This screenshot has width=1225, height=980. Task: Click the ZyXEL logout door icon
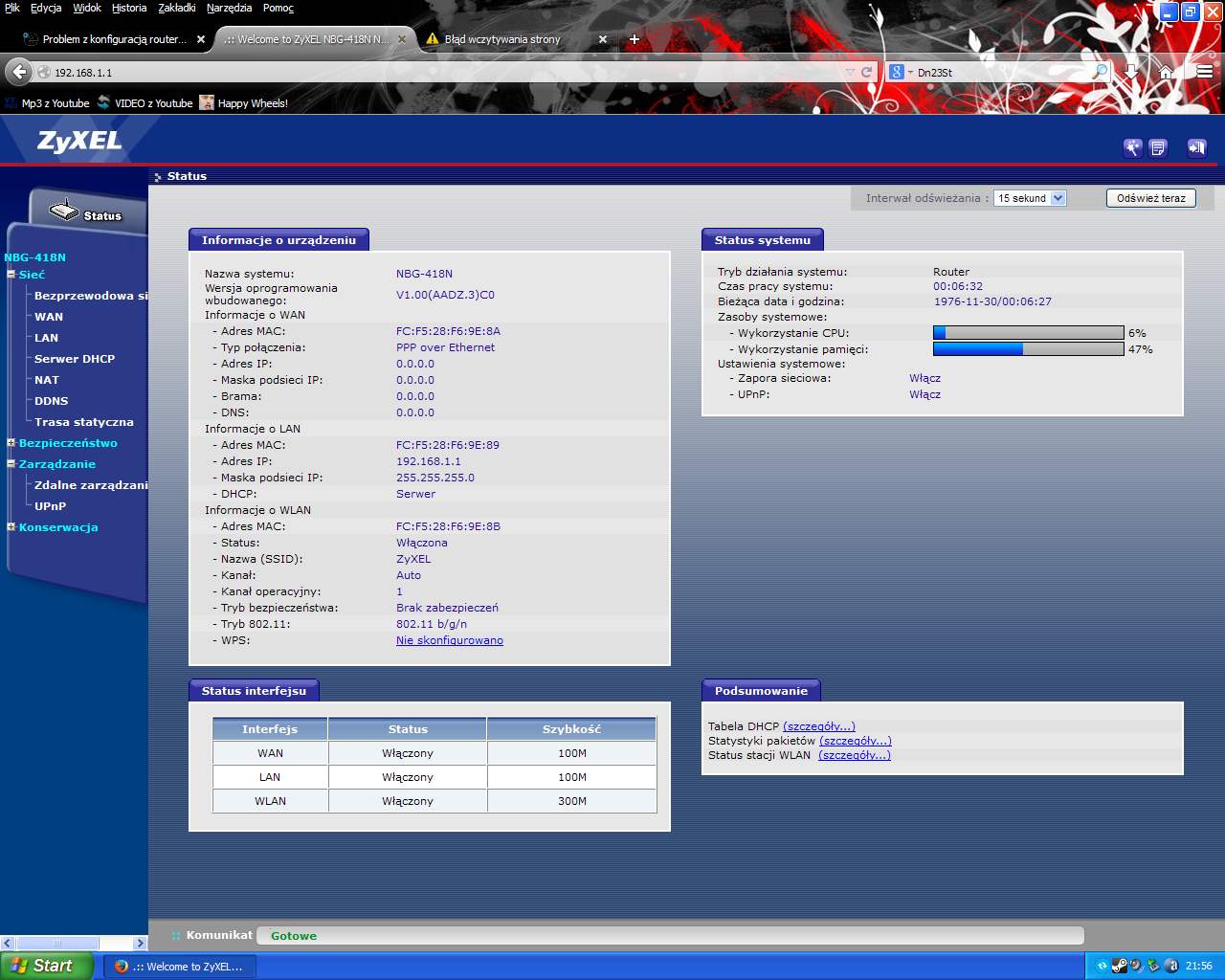[x=1196, y=147]
